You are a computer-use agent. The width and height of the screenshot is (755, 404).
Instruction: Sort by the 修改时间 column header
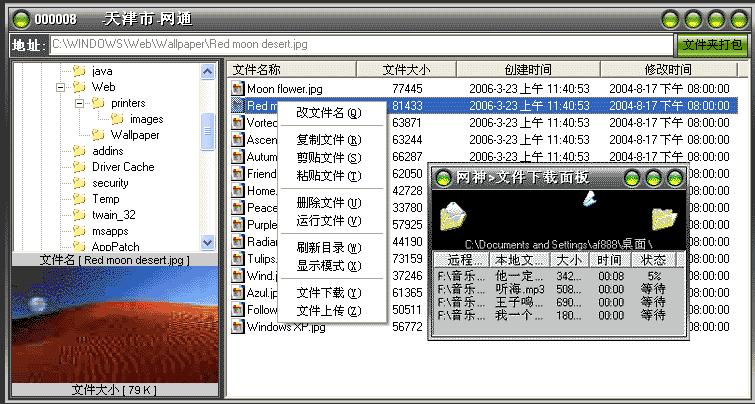(x=667, y=70)
